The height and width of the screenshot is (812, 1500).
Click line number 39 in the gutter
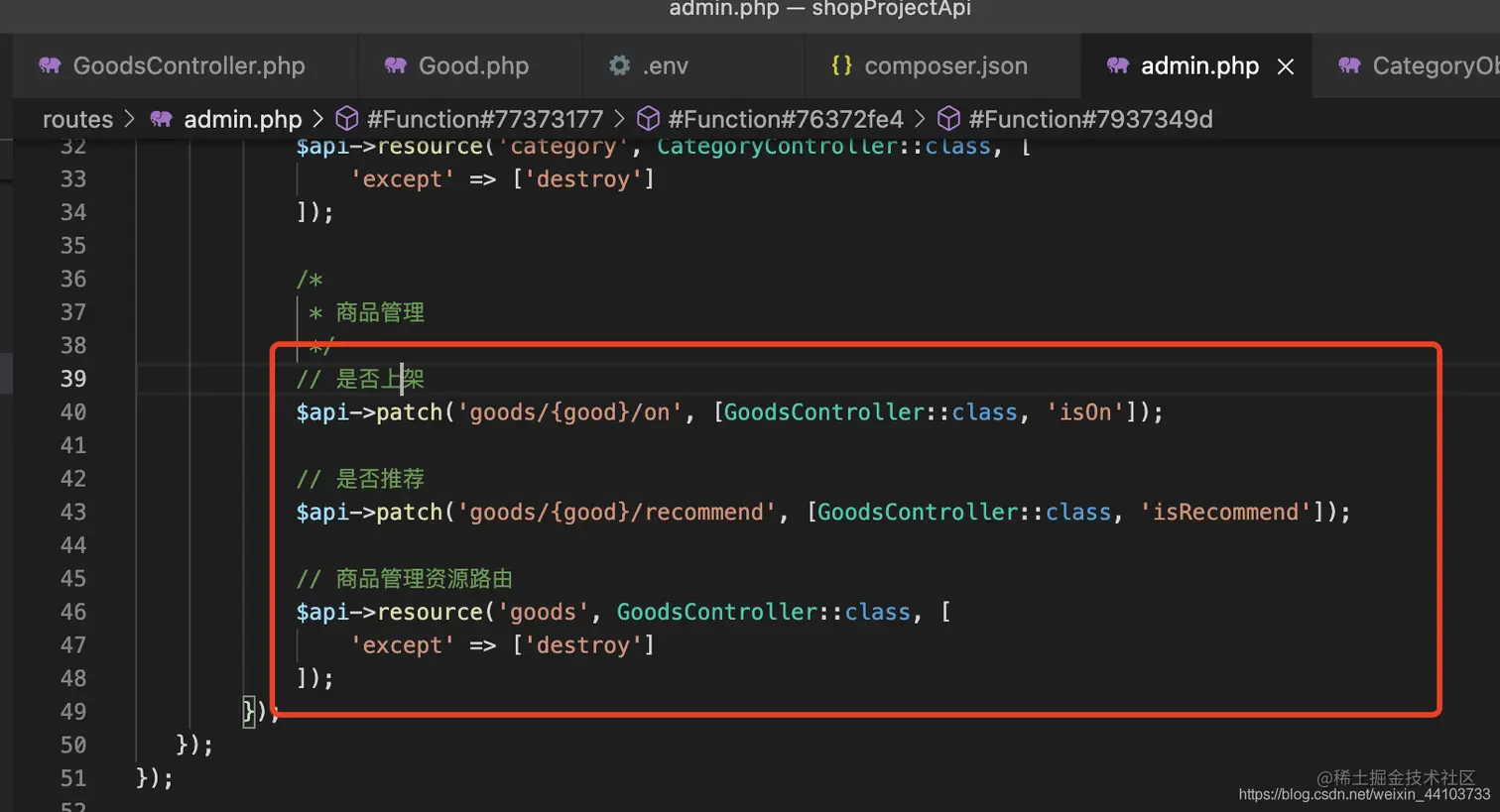(73, 379)
